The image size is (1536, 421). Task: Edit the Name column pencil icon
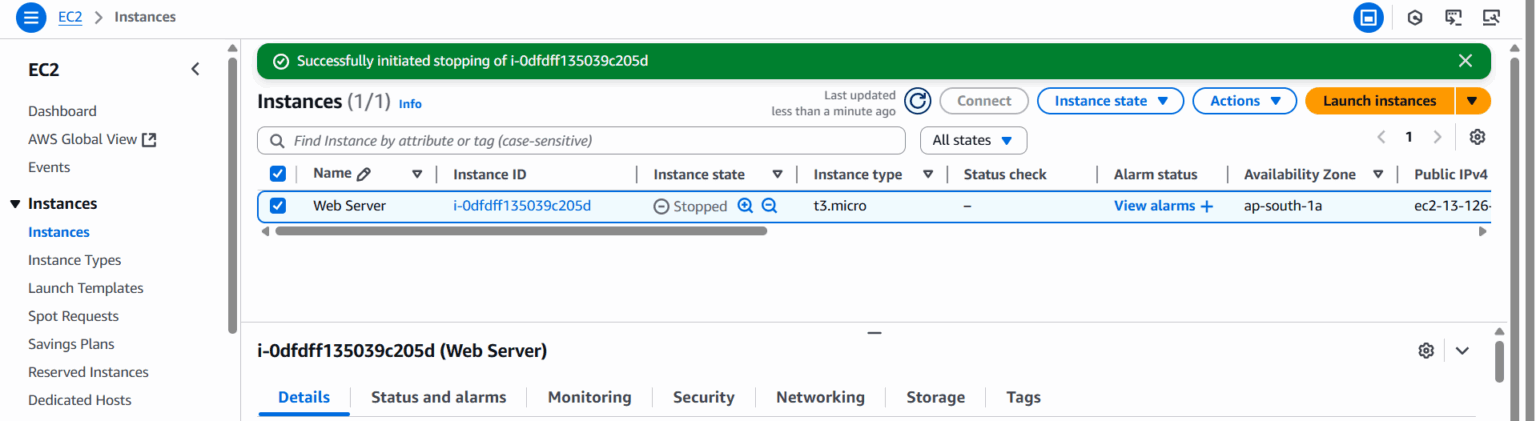point(364,174)
